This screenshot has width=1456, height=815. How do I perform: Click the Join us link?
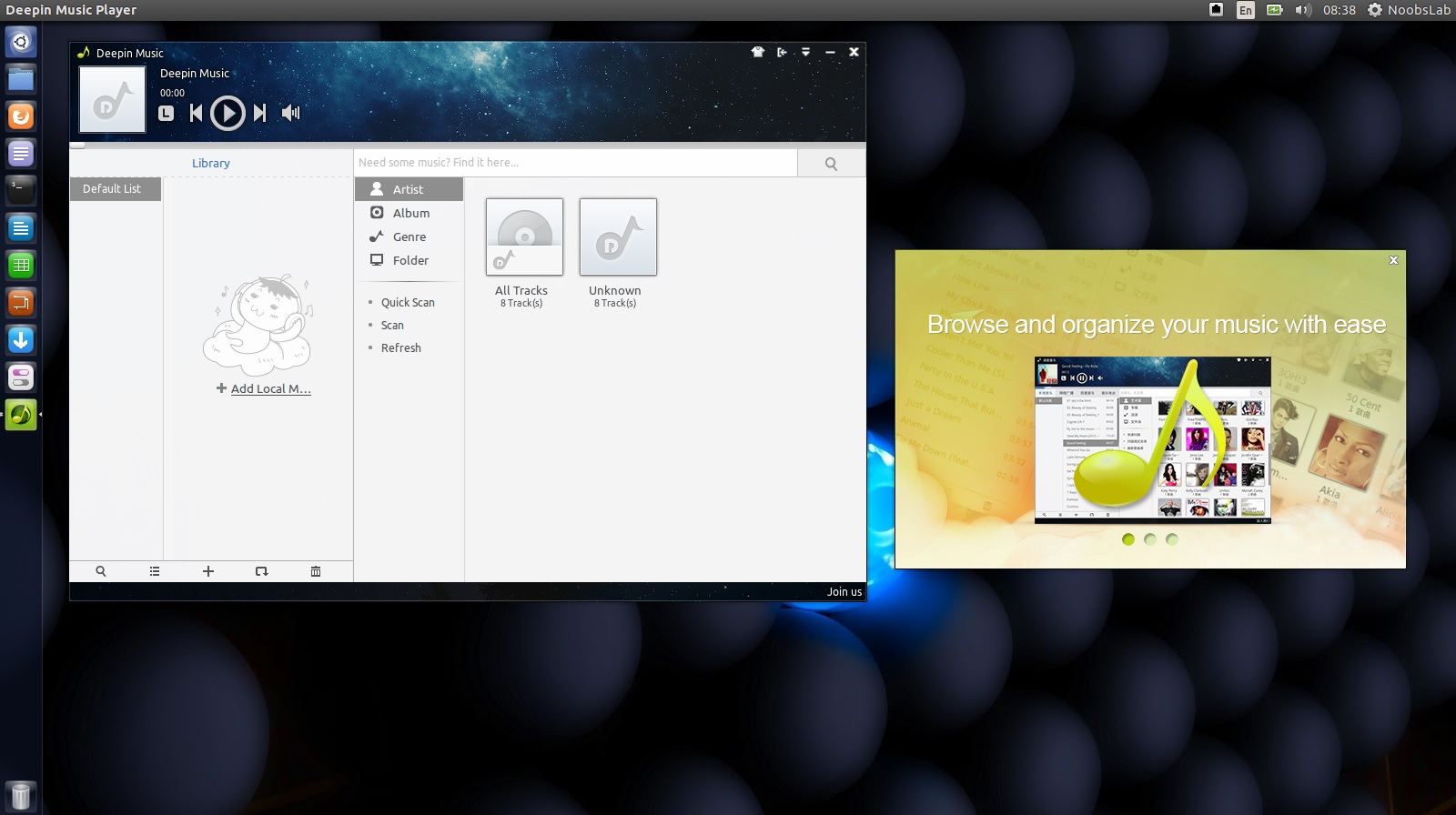844,592
